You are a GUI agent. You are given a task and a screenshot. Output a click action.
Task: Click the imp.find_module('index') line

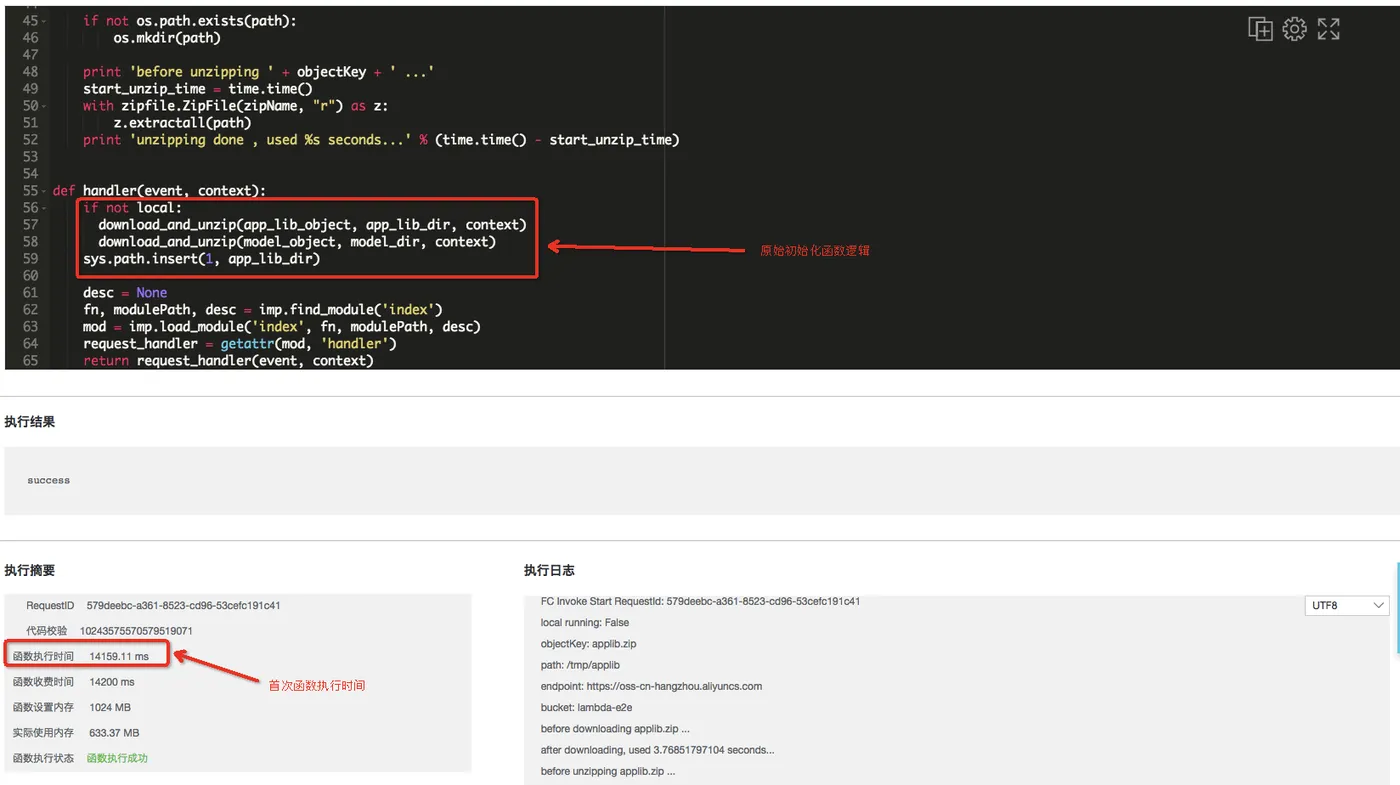[262, 310]
